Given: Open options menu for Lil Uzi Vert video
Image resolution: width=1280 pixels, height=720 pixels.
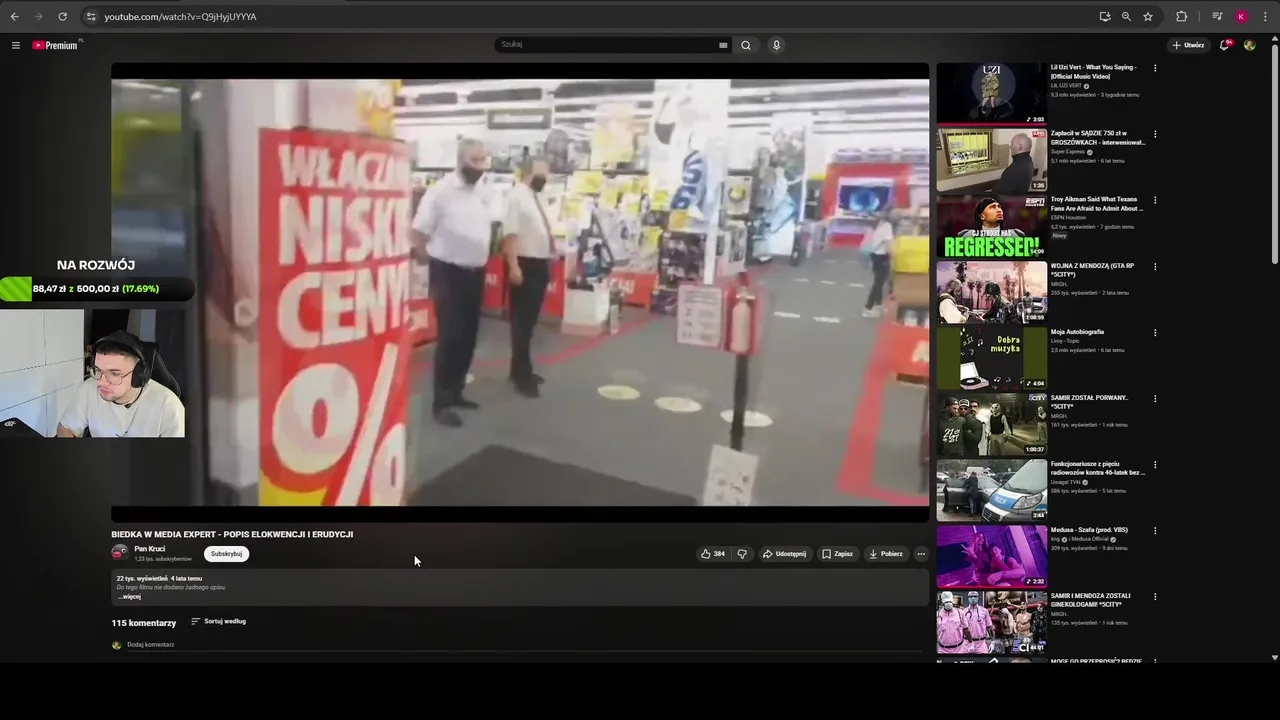Looking at the screenshot, I should coord(1155,69).
